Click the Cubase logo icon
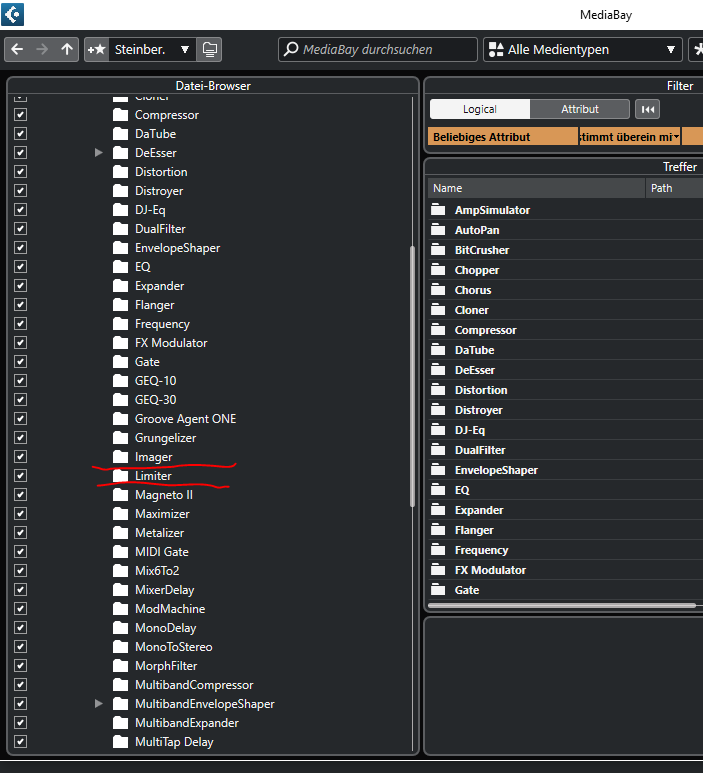The height and width of the screenshot is (773, 703). click(14, 14)
